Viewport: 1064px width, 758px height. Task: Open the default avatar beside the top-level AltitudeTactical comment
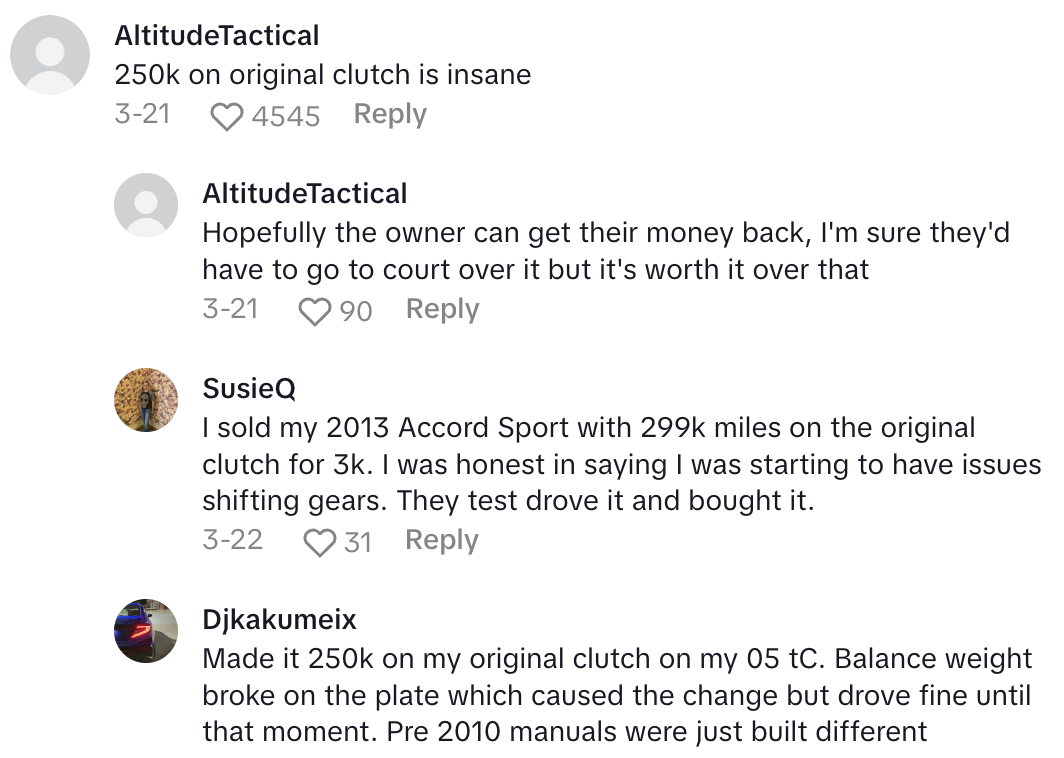pyautogui.click(x=51, y=55)
